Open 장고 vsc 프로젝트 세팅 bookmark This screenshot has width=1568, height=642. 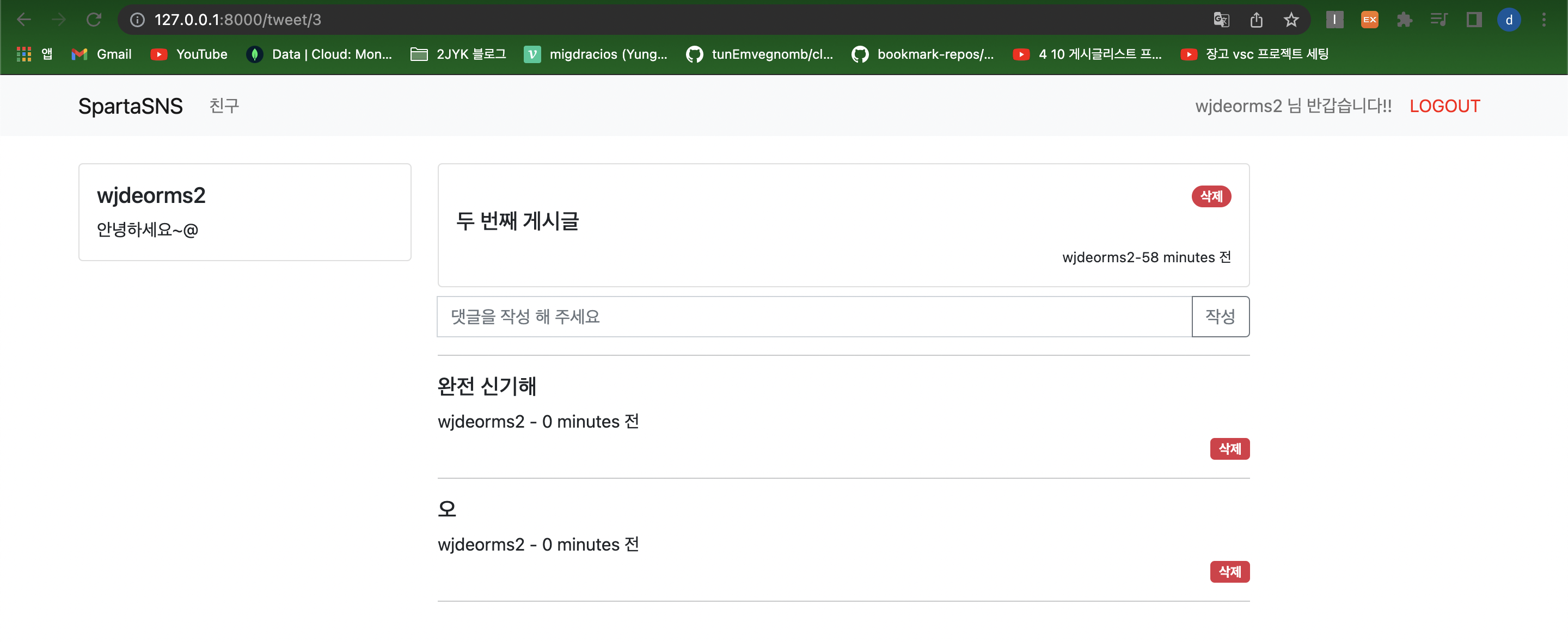click(x=1254, y=54)
